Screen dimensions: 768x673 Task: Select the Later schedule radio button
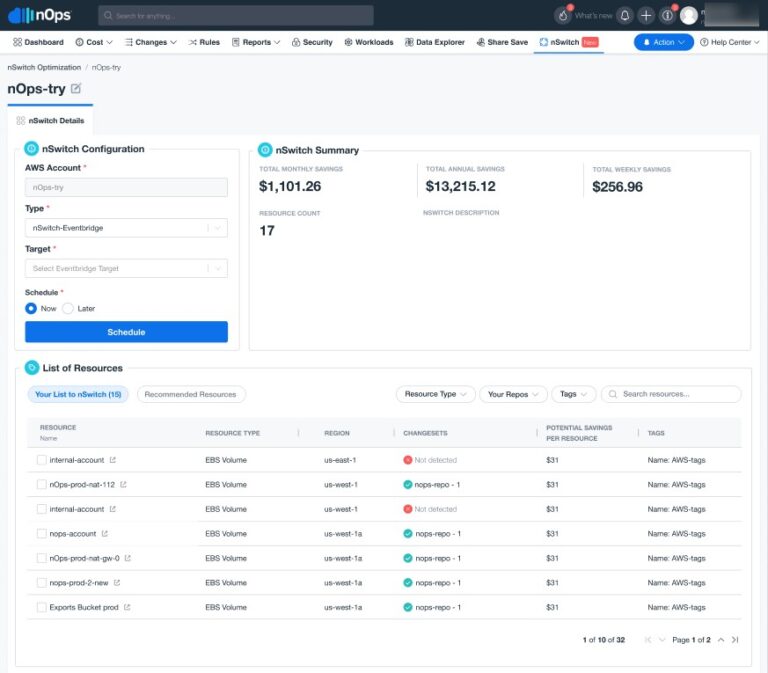pyautogui.click(x=68, y=308)
